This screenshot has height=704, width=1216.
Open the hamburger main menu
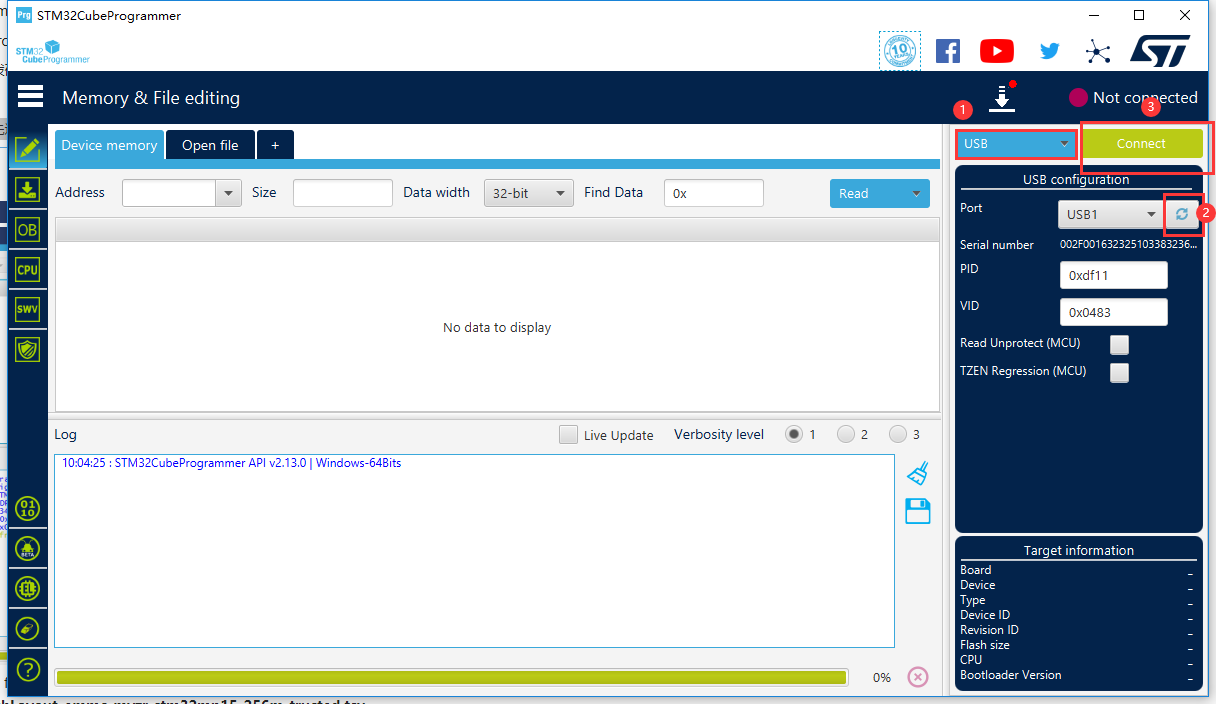coord(30,96)
